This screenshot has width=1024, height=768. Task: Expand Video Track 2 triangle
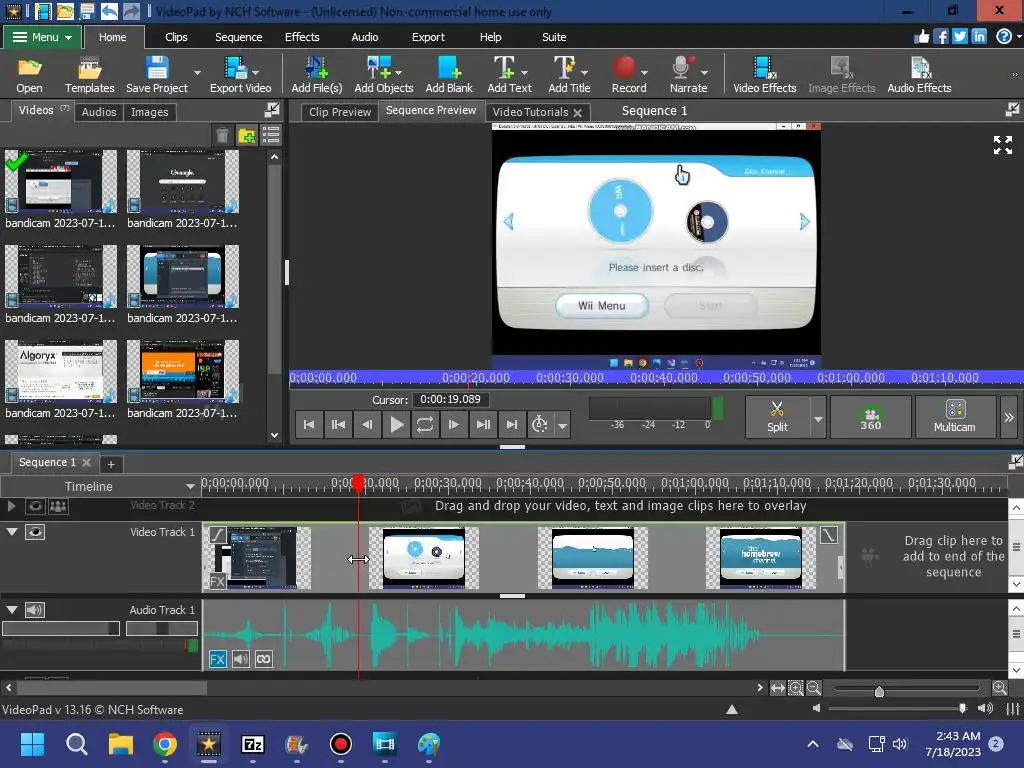point(11,506)
